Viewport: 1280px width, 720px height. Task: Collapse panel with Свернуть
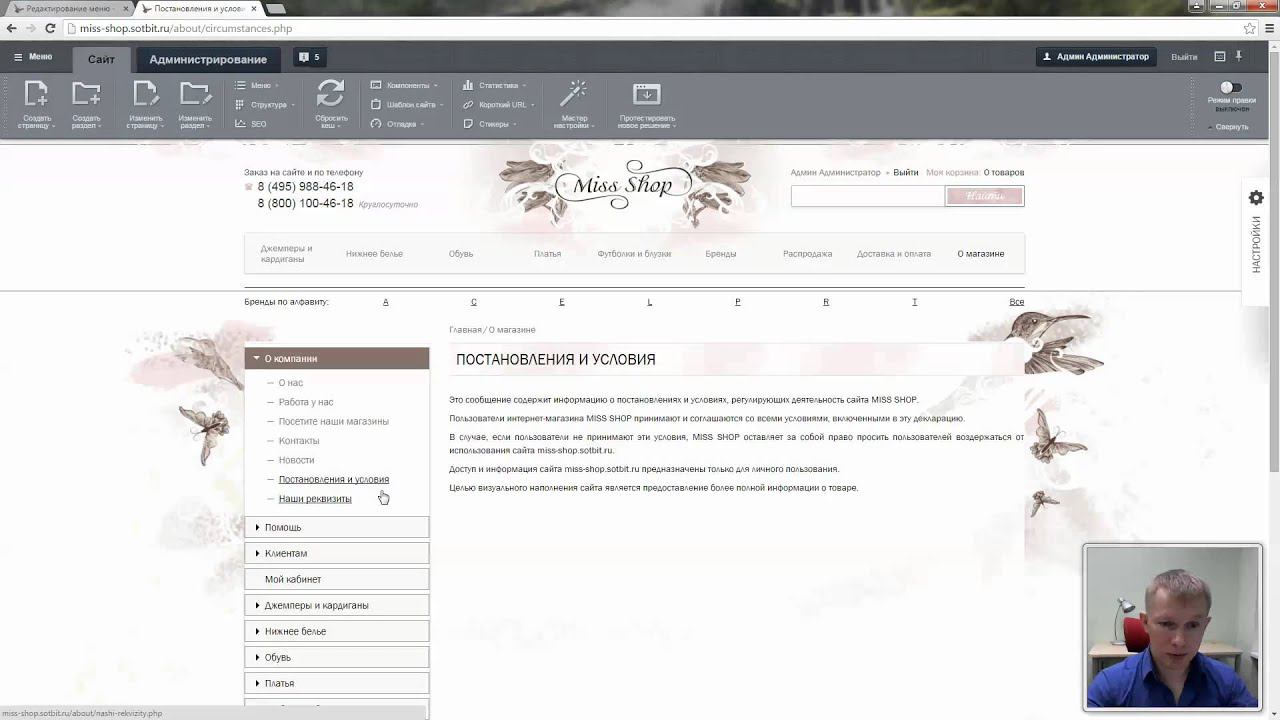tap(1229, 127)
